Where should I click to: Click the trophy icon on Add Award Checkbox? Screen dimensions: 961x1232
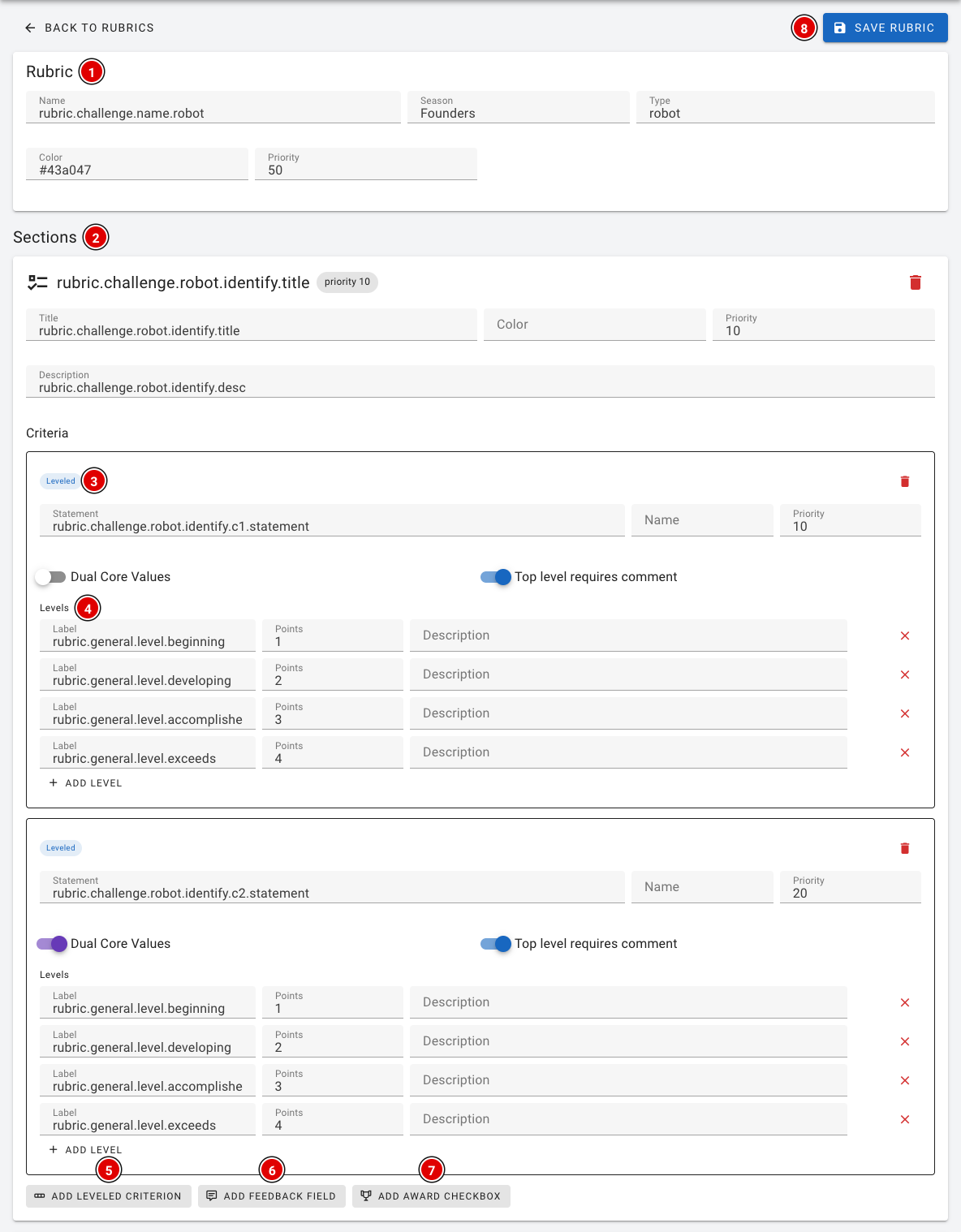pos(366,1195)
